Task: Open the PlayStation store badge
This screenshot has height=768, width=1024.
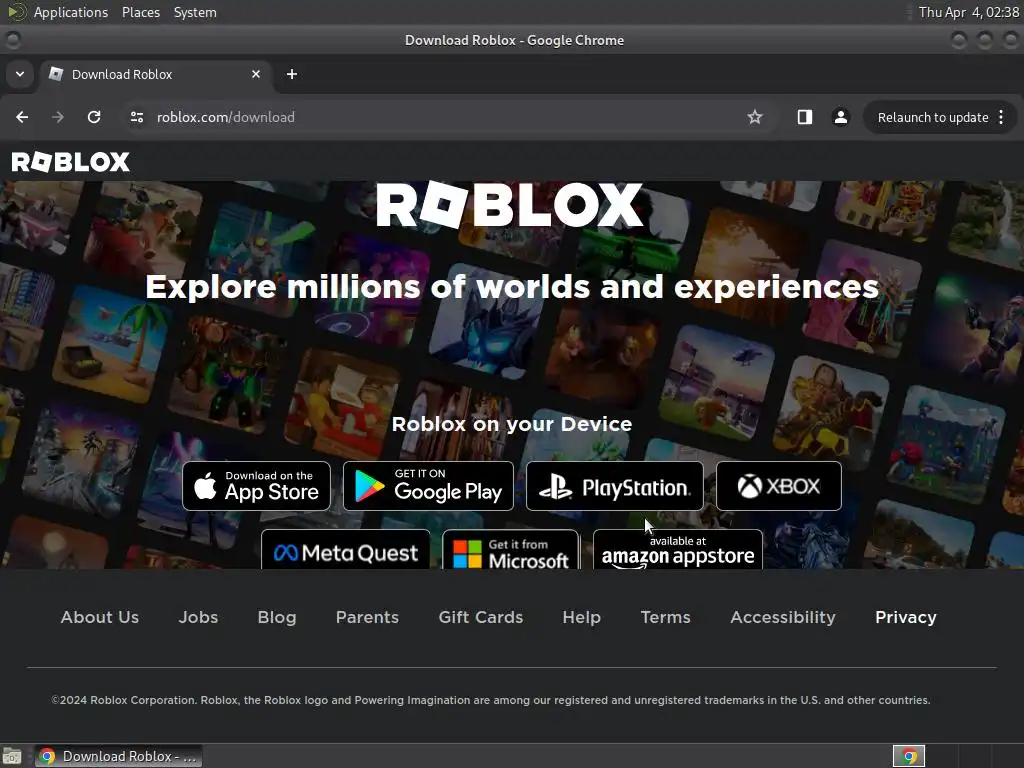Action: coord(615,486)
